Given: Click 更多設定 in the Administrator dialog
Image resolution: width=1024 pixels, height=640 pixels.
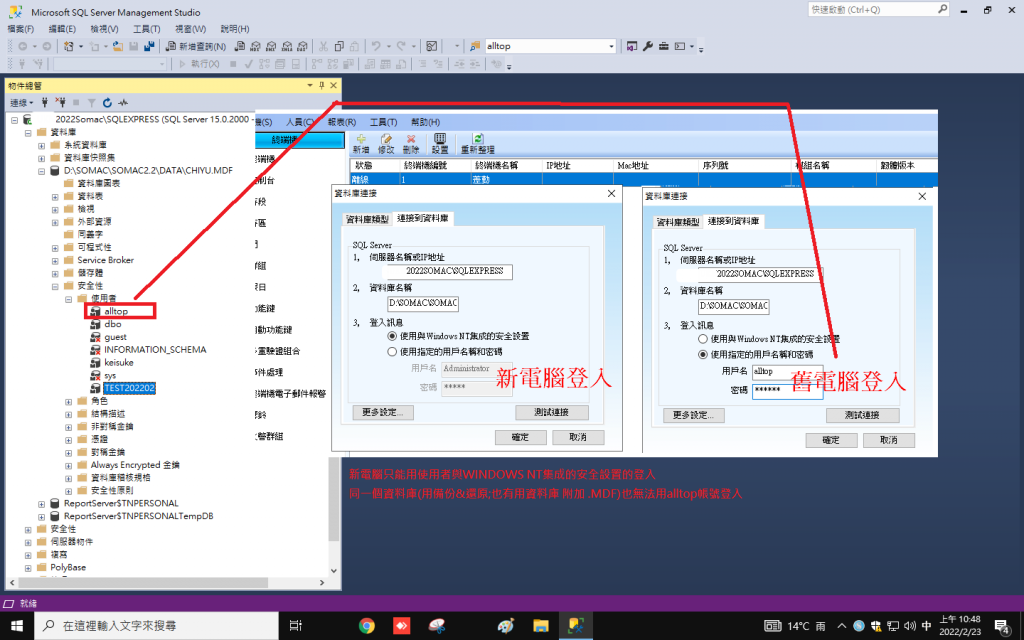Looking at the screenshot, I should [383, 412].
